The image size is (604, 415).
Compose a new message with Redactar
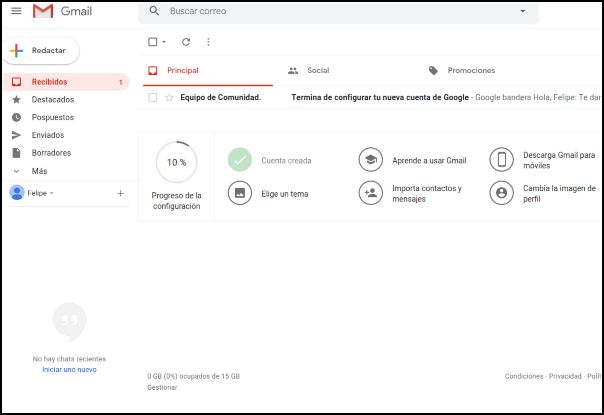click(41, 50)
